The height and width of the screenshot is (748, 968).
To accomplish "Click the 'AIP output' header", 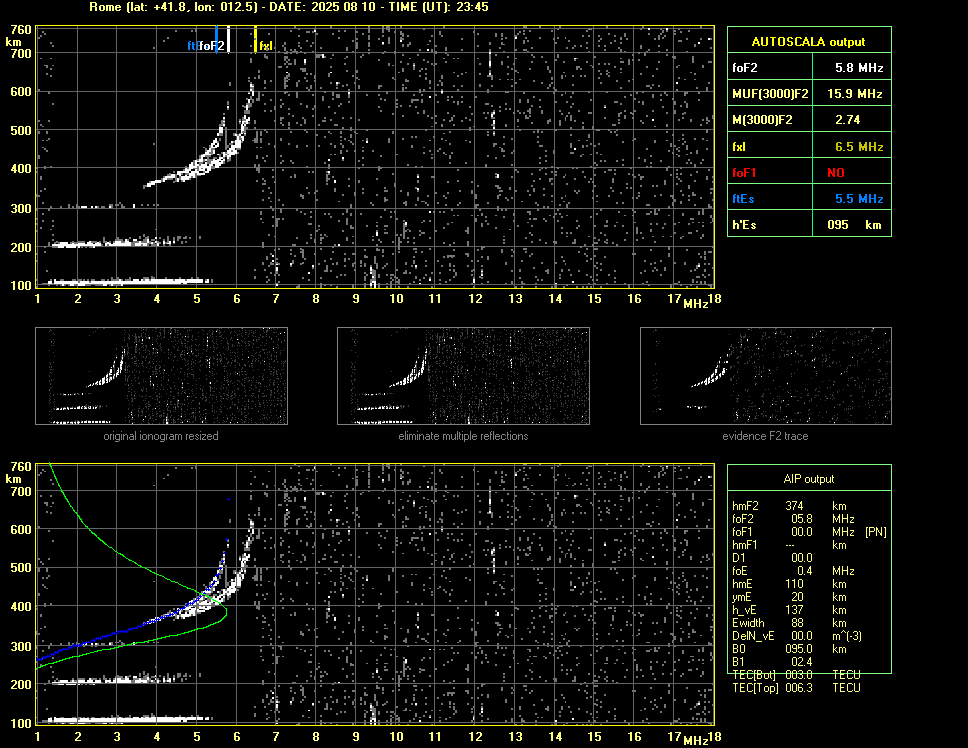I will [x=809, y=479].
